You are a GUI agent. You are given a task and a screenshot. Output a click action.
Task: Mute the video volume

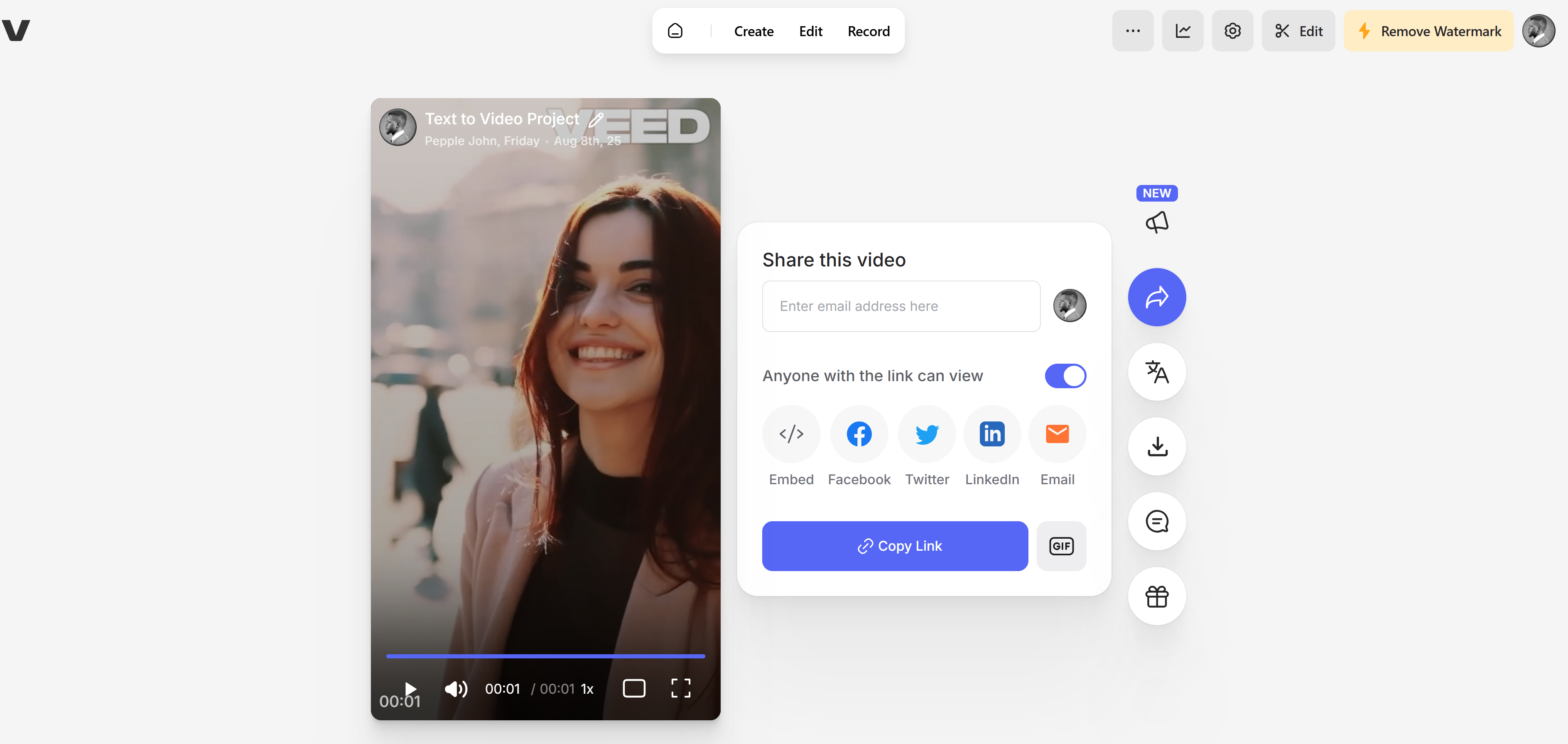[455, 689]
